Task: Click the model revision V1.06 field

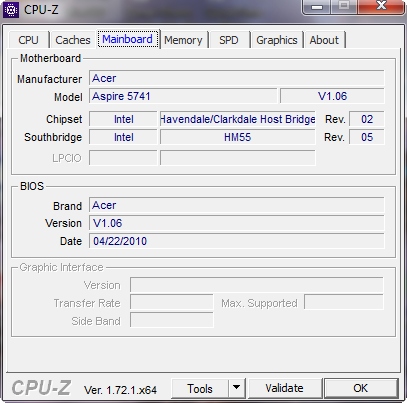Action: (x=332, y=96)
